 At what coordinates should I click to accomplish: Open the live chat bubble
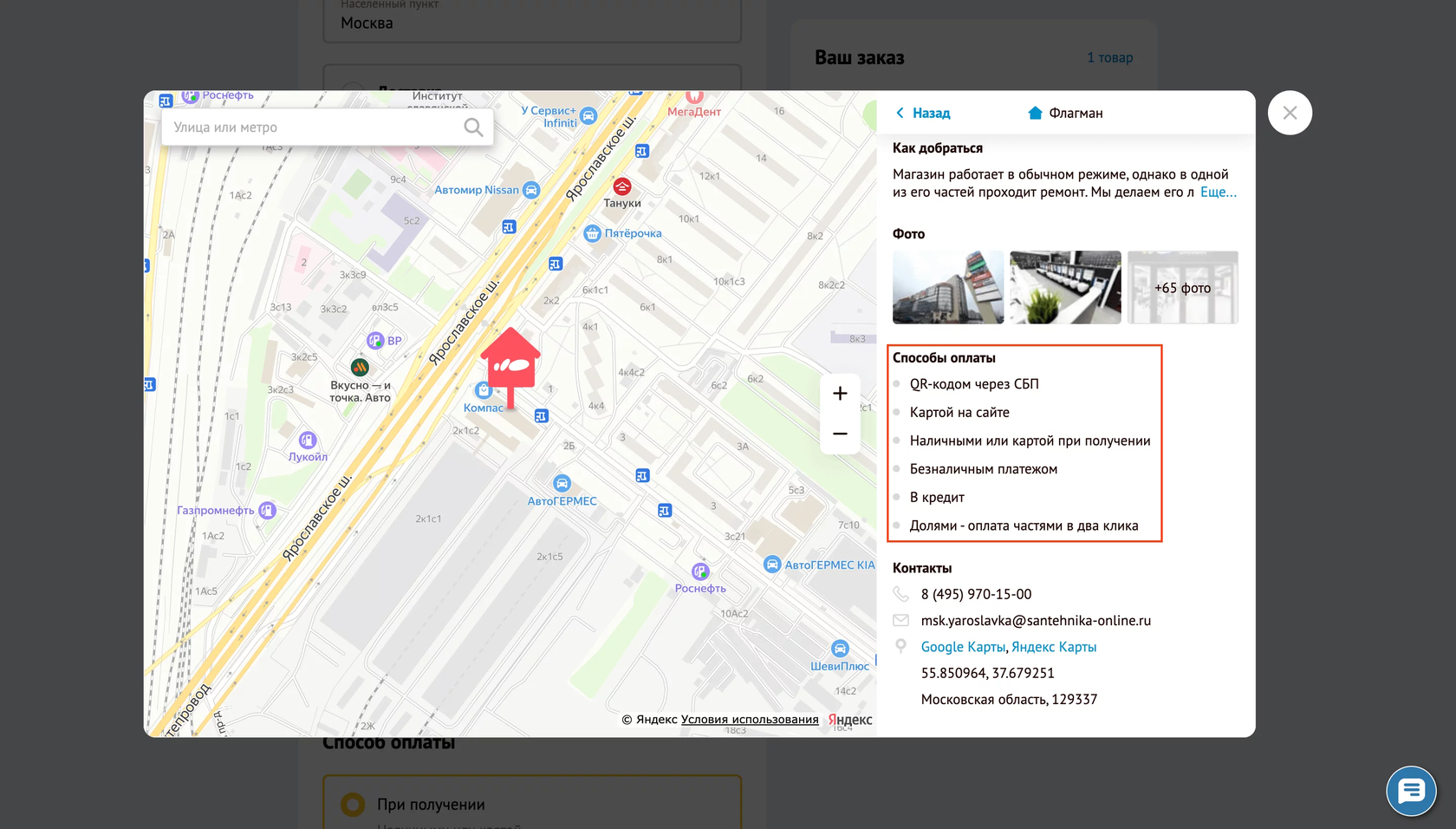point(1411,791)
